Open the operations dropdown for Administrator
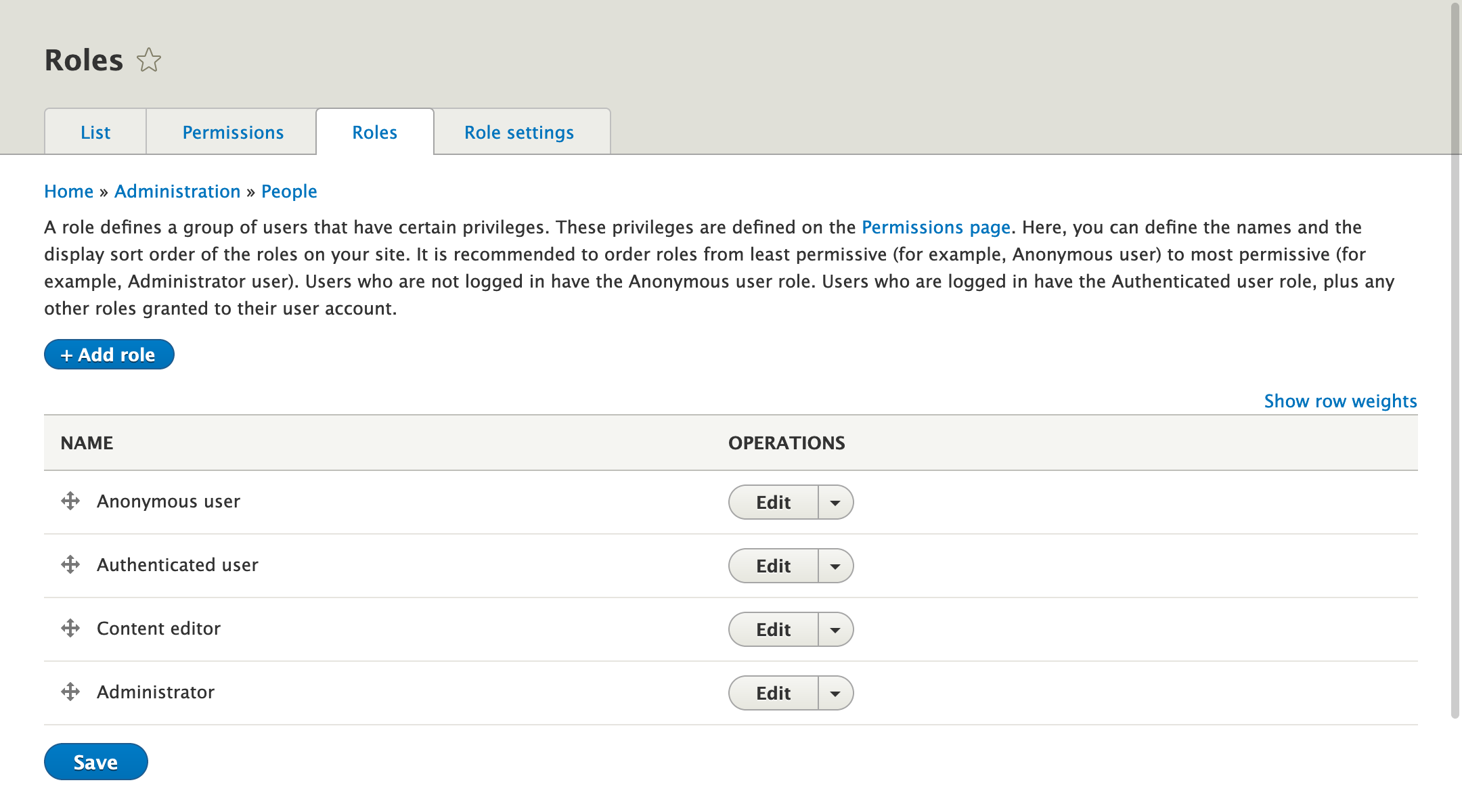Image resolution: width=1462 pixels, height=812 pixels. click(x=836, y=692)
